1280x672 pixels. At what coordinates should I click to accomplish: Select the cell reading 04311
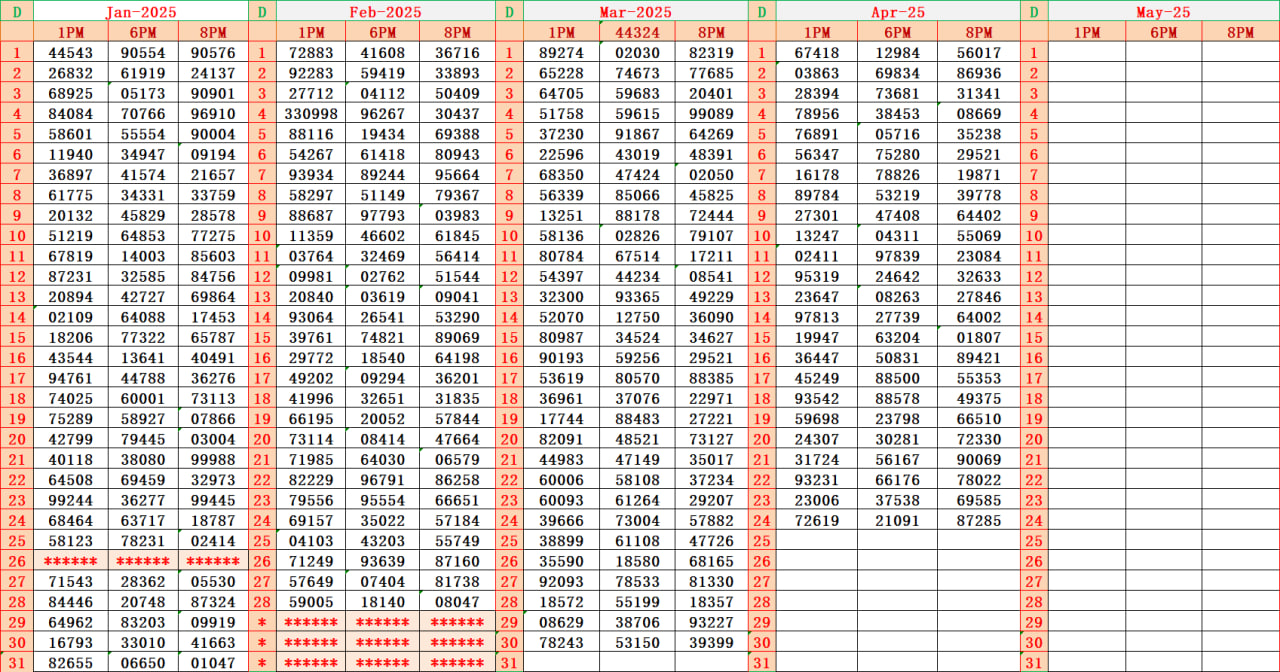[x=897, y=236]
